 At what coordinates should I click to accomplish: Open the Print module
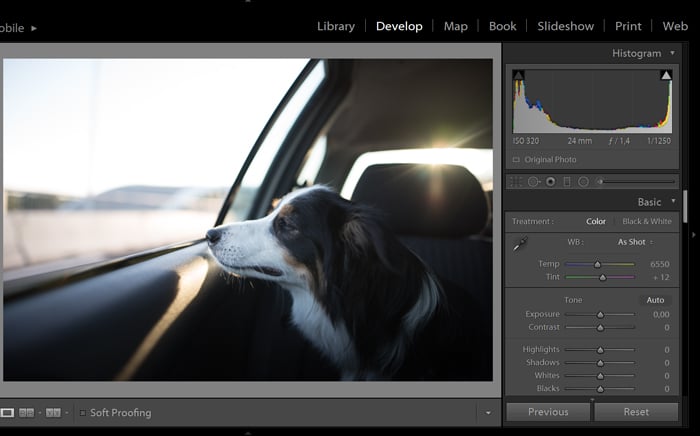point(628,26)
